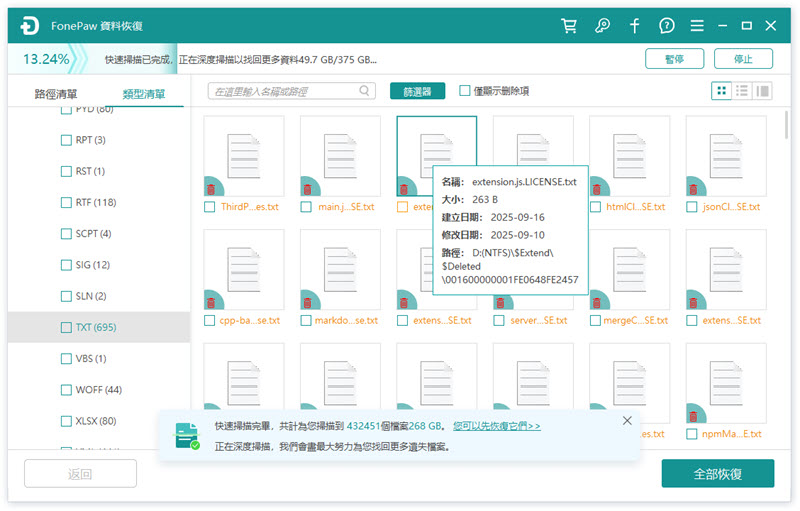Click the name or path search field
This screenshot has height=511, width=800.
(292, 91)
